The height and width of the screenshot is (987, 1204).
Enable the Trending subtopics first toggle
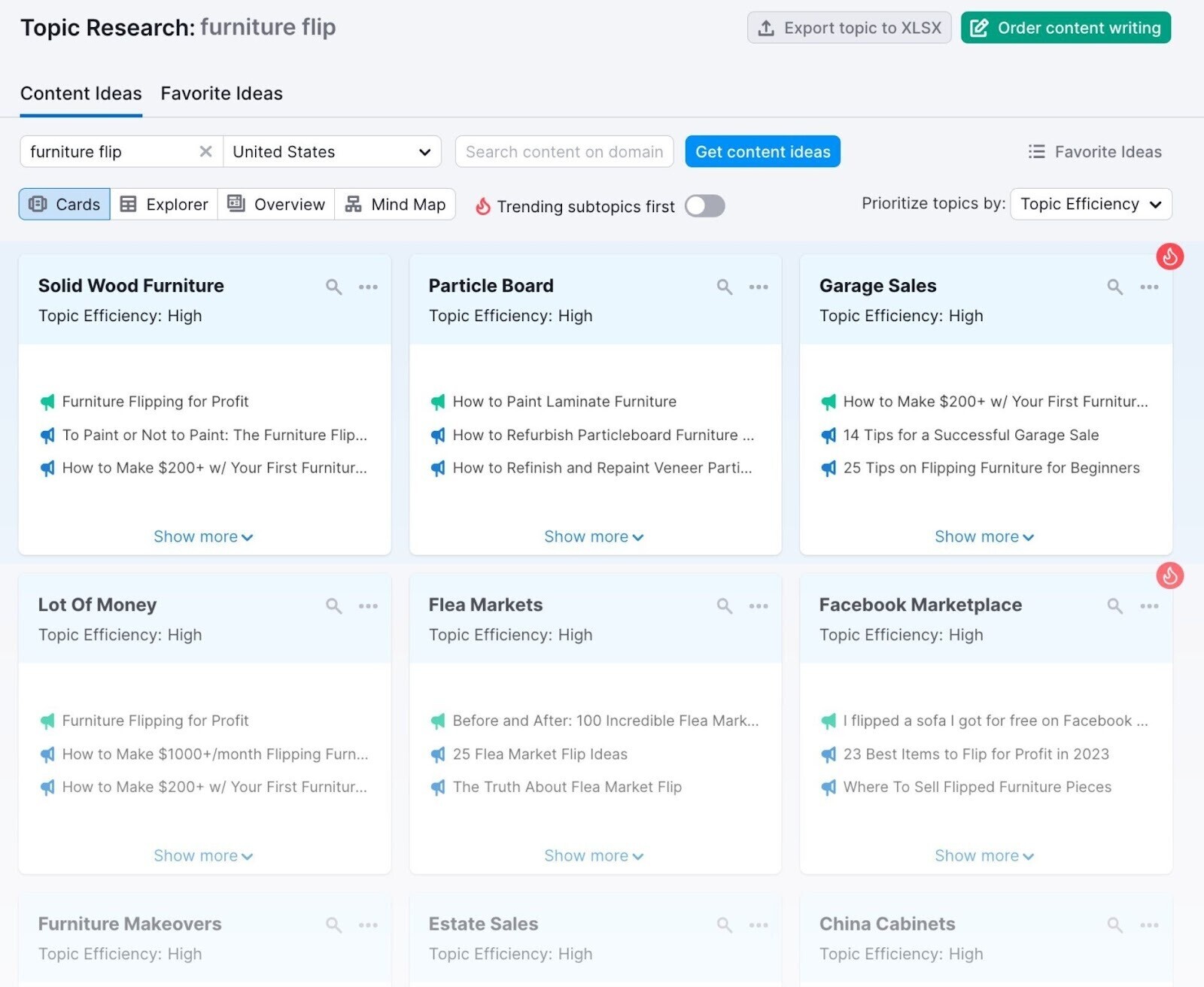point(704,206)
